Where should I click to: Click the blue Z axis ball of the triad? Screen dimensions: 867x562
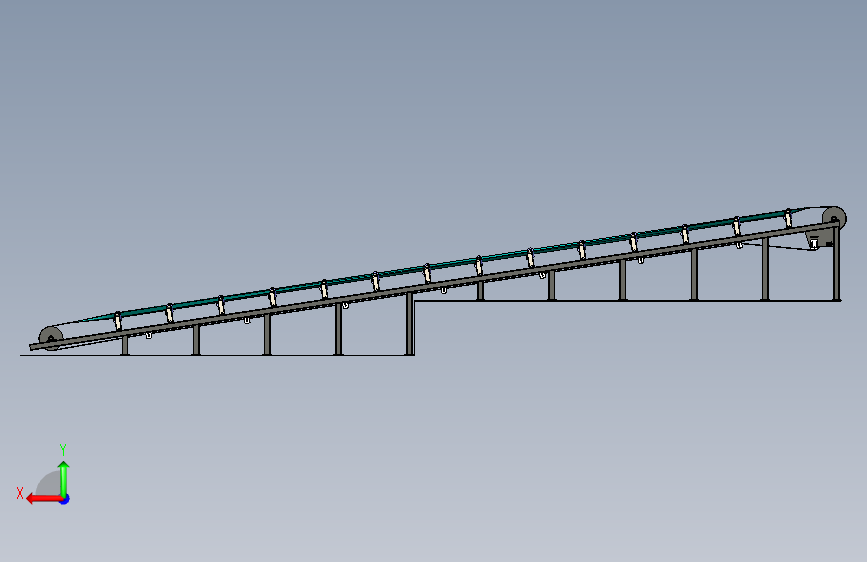(65, 499)
